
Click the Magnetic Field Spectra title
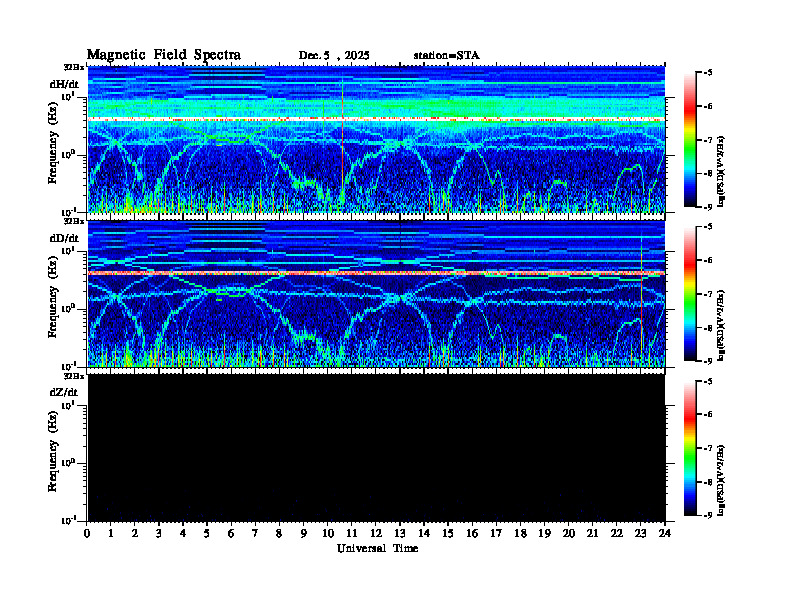coord(164,55)
